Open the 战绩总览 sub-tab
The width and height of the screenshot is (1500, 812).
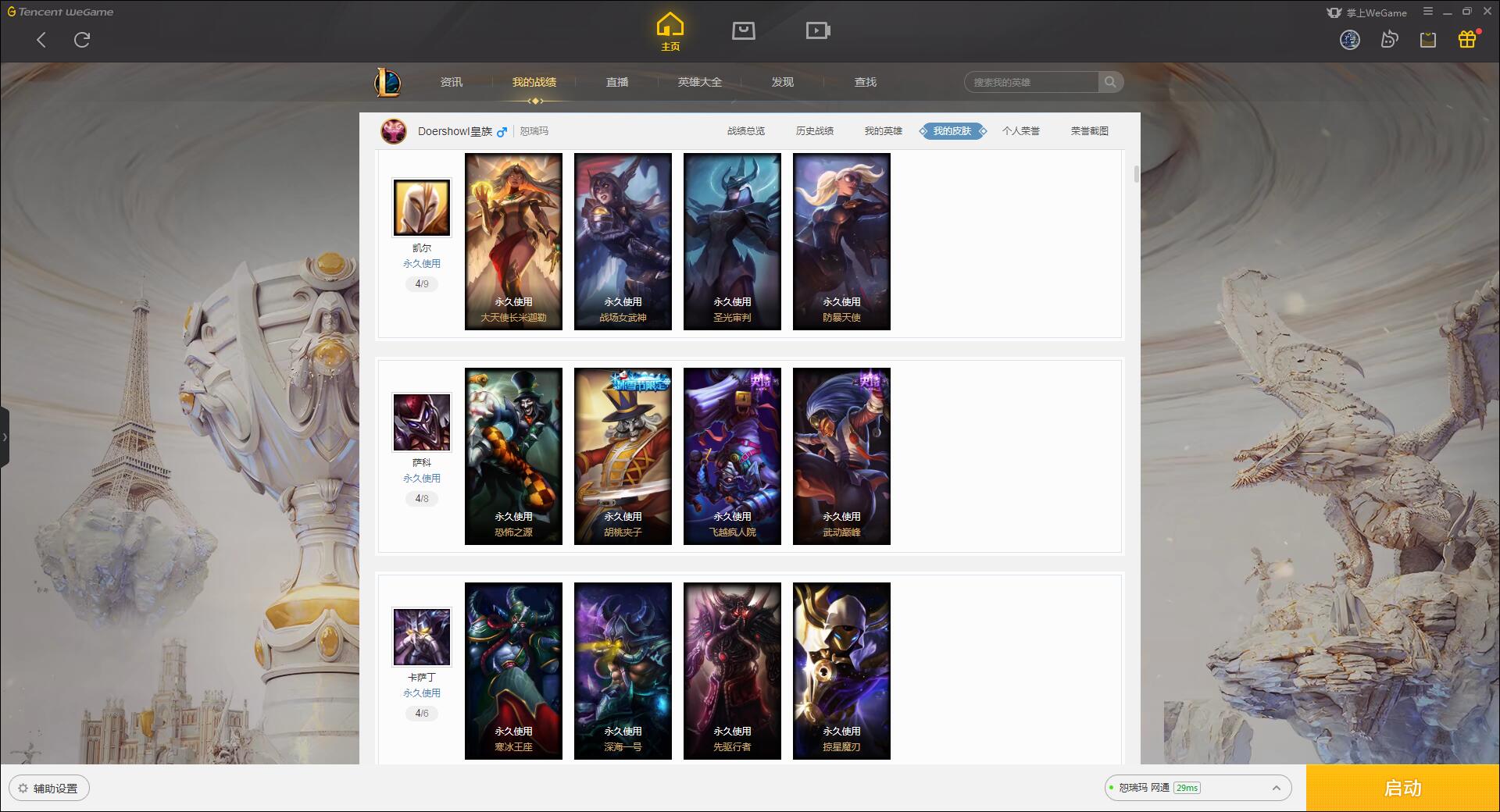pyautogui.click(x=746, y=131)
